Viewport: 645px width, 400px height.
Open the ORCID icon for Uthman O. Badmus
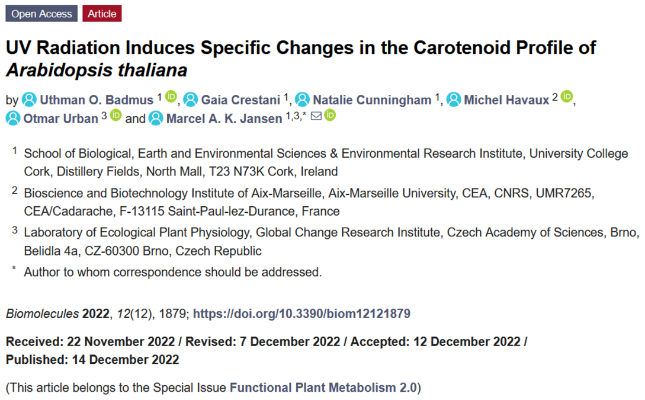[170, 97]
